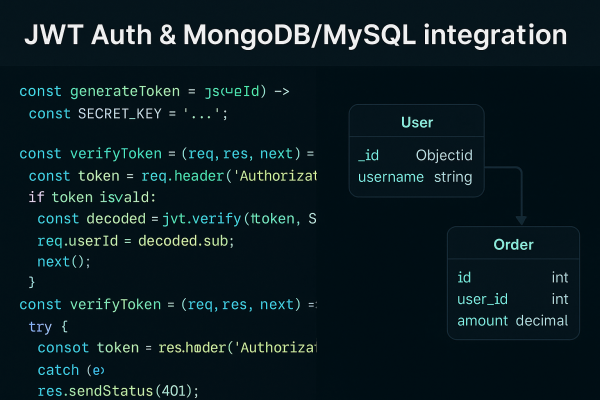Click the 'const SECRET_KEY' code line
Screen dimensions: 600x400
(x=128, y=114)
